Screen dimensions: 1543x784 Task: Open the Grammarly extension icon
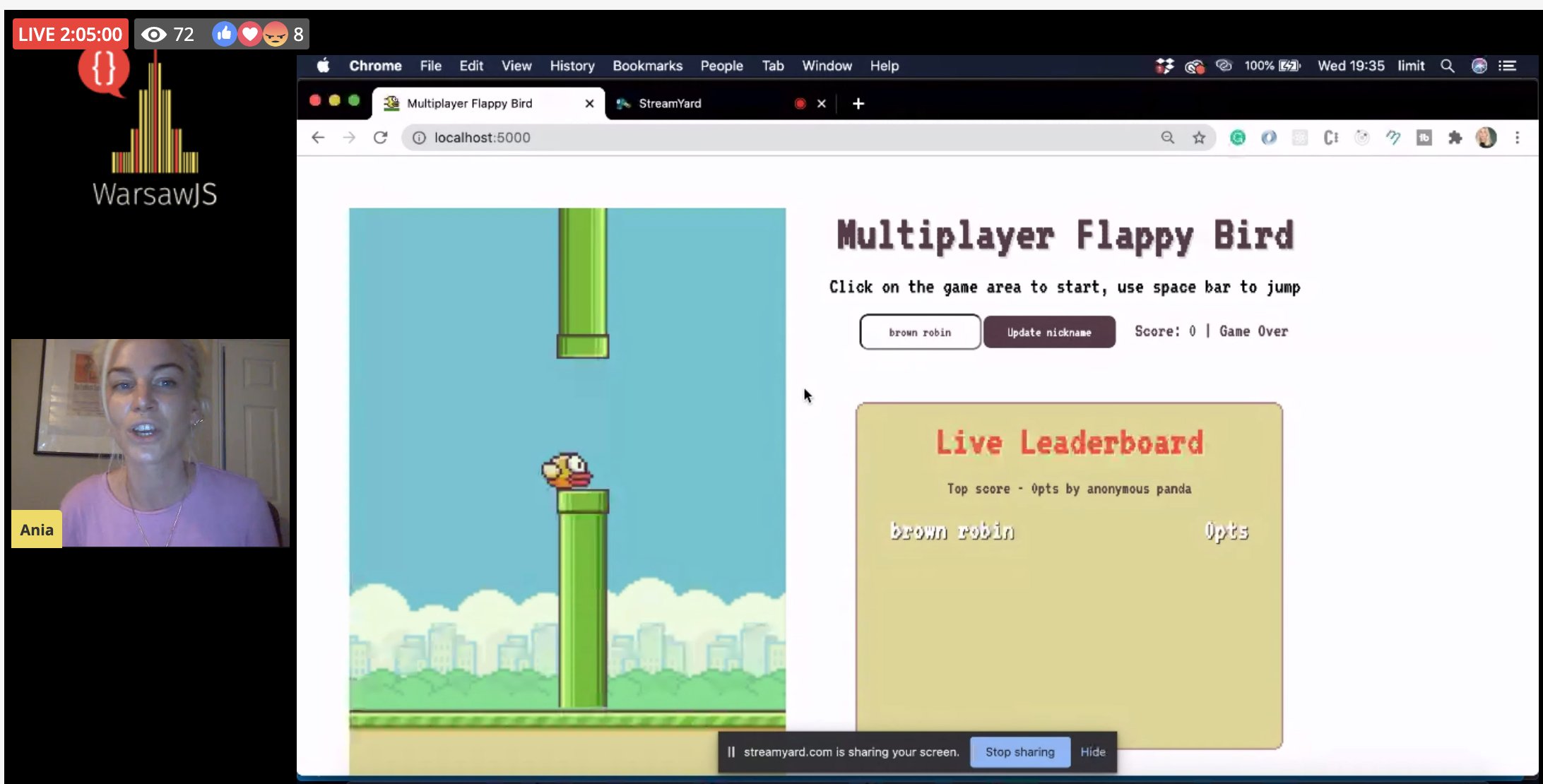1238,138
